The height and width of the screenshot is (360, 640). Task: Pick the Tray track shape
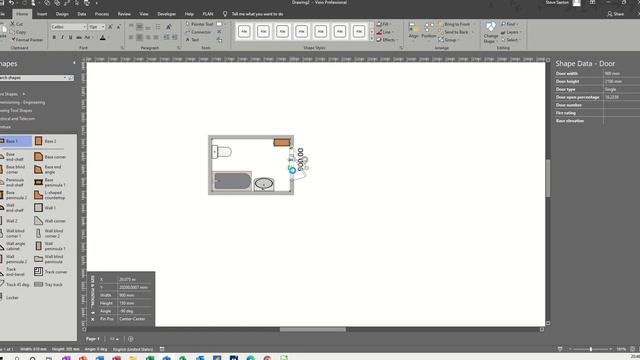49,284
